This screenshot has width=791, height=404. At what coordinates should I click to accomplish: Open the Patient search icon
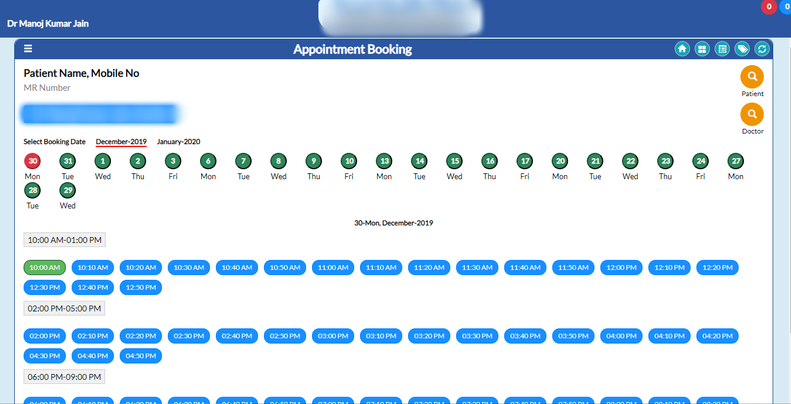point(752,77)
